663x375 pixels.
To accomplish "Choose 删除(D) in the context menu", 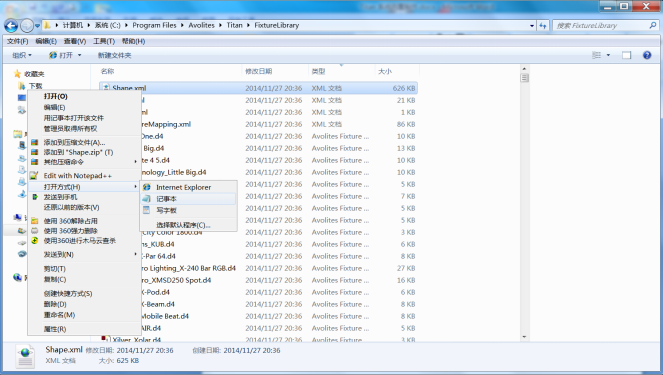I will click(x=55, y=304).
